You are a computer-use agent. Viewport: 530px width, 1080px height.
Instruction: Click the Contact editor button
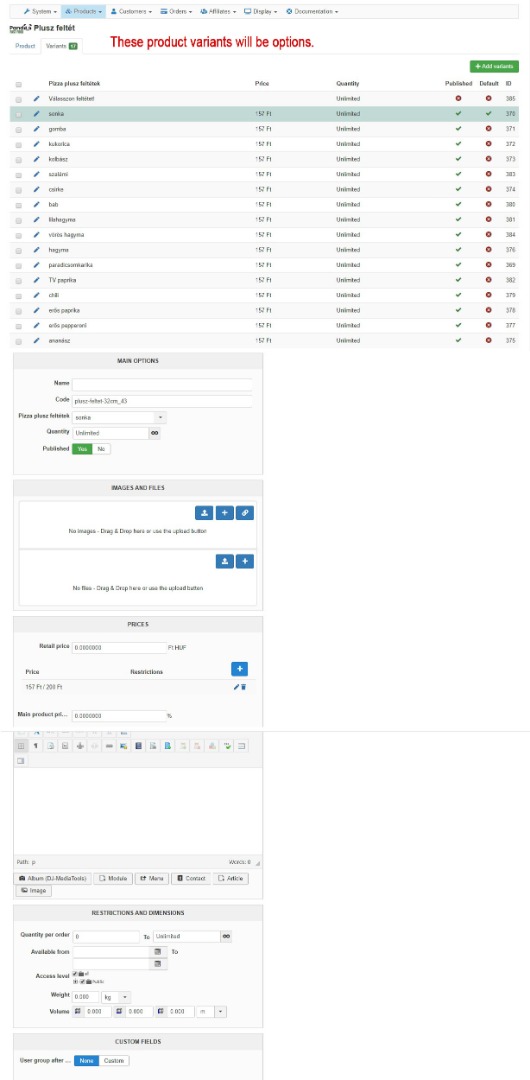(x=190, y=878)
